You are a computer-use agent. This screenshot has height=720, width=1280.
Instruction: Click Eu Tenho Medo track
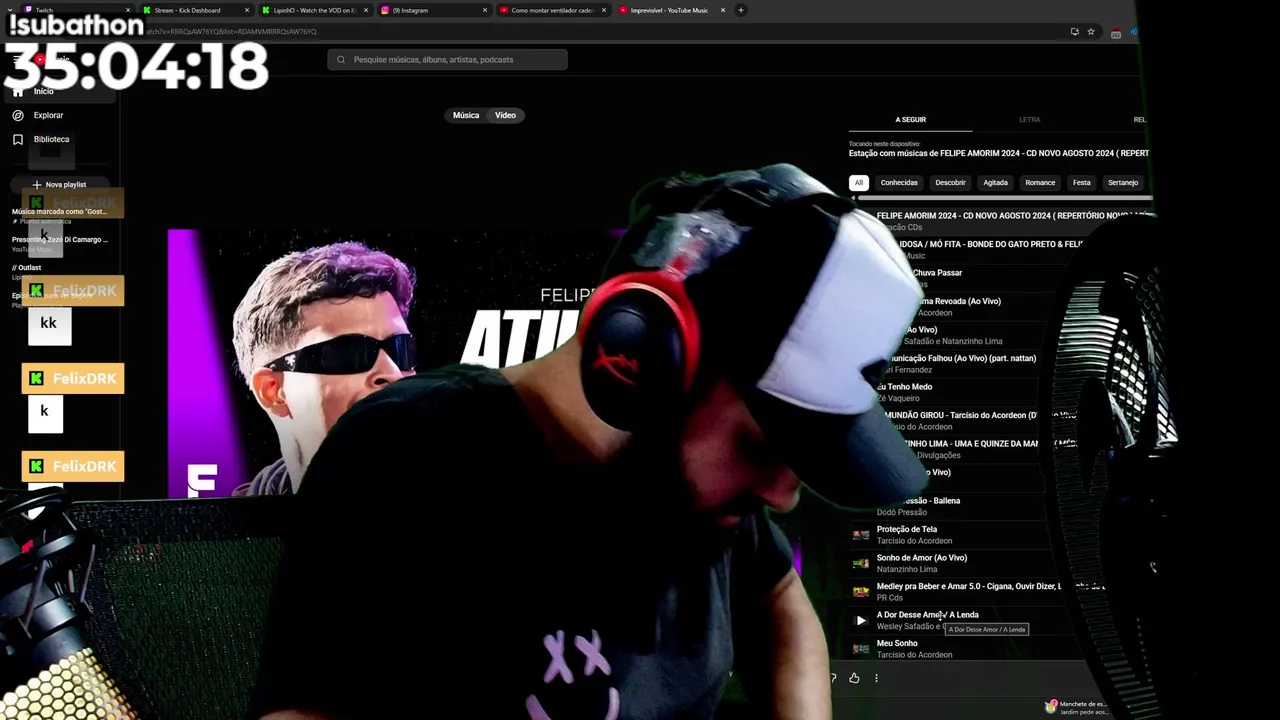[905, 387]
